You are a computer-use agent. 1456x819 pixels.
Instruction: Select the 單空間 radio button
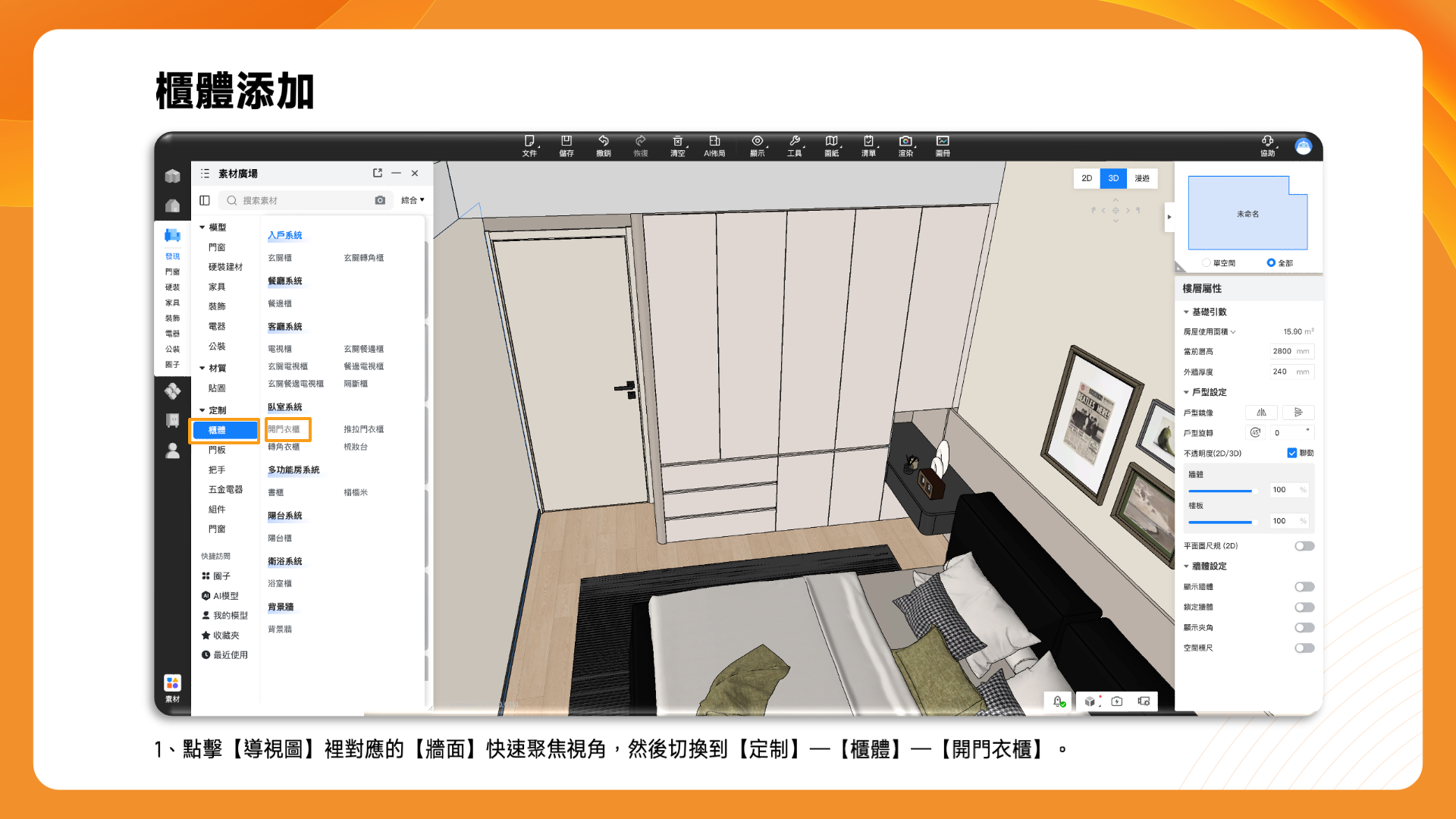click(1207, 263)
